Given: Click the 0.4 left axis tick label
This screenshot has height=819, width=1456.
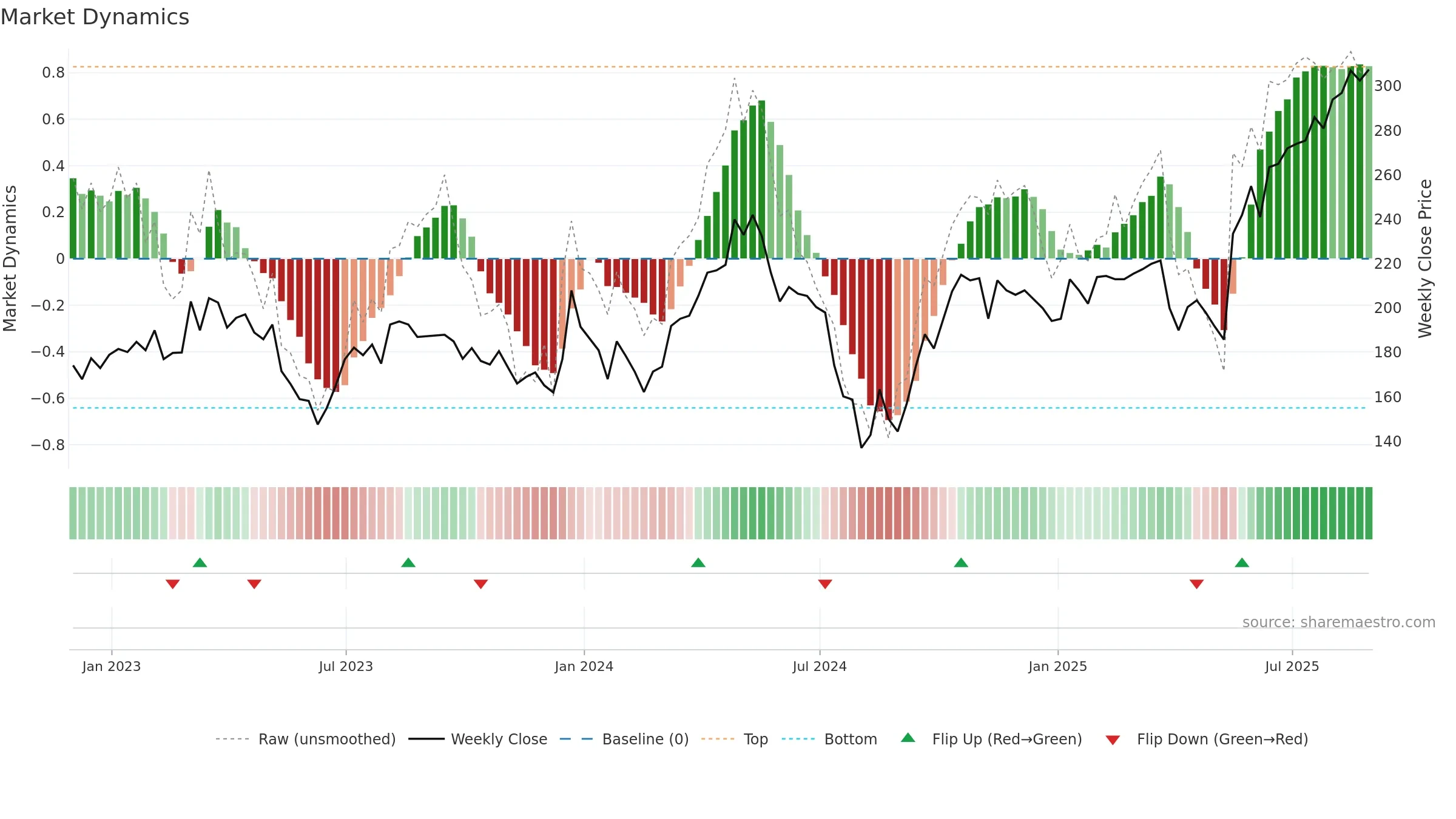Looking at the screenshot, I should 53,166.
